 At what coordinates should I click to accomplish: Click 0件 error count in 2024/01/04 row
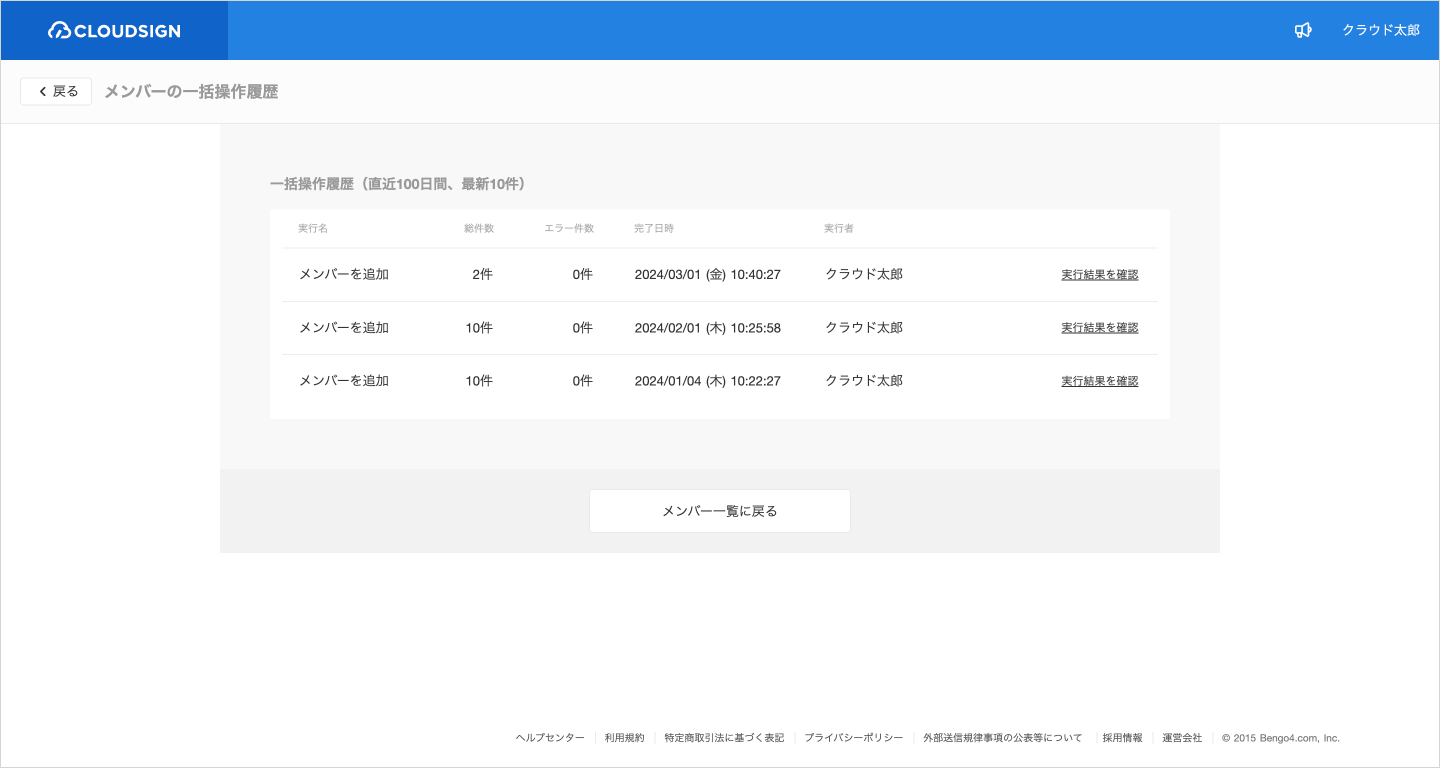[583, 381]
